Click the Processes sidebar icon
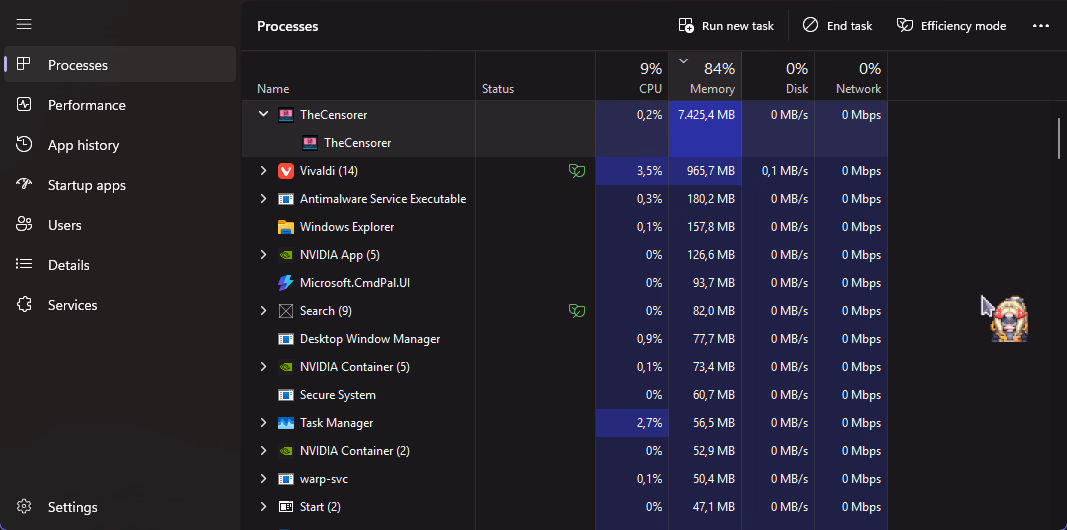Viewport: 1067px width, 530px height. click(x=24, y=65)
